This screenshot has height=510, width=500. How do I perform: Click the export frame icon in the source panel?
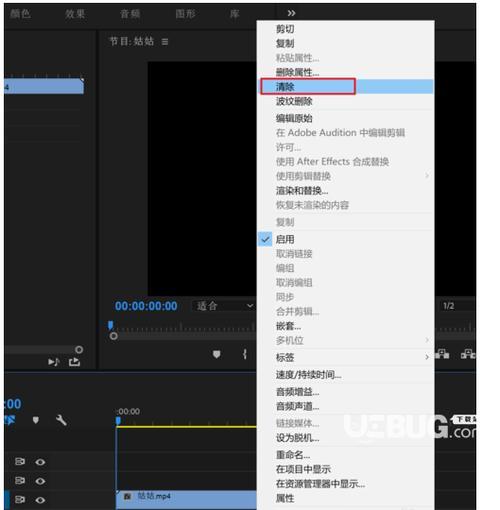(74, 362)
